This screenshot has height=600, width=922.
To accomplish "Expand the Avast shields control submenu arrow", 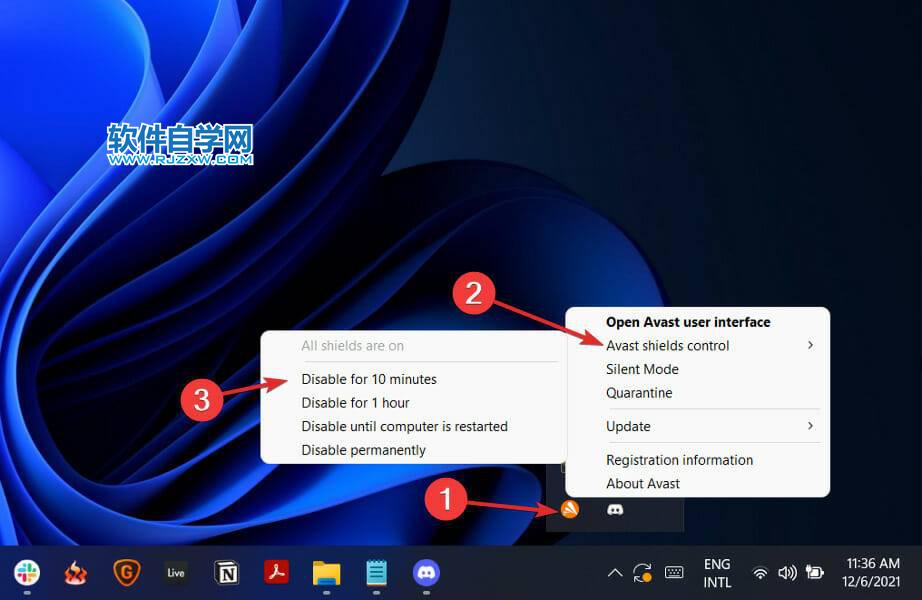I will tap(810, 345).
